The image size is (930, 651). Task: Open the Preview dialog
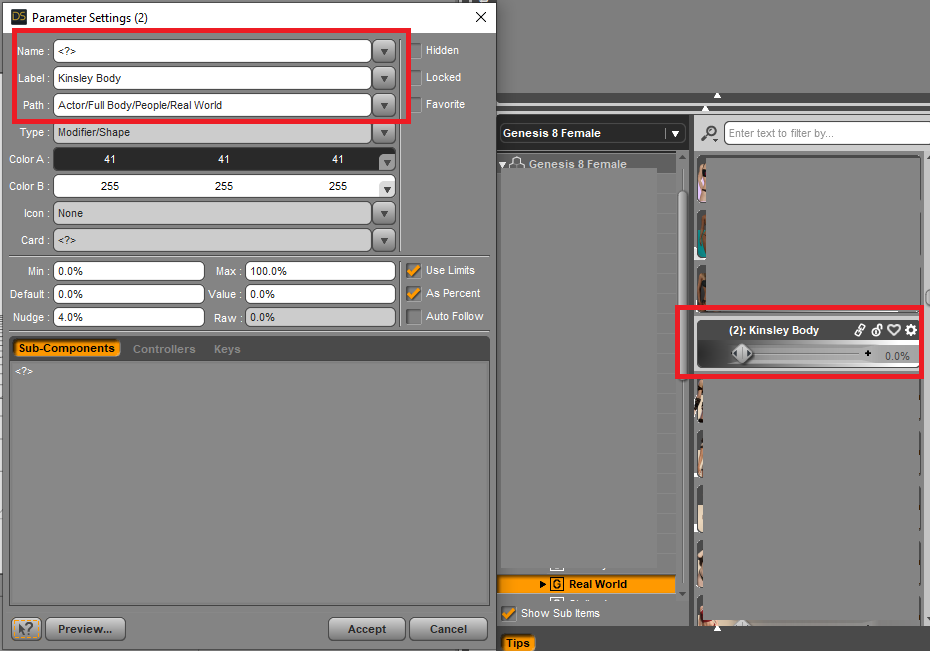tap(84, 629)
